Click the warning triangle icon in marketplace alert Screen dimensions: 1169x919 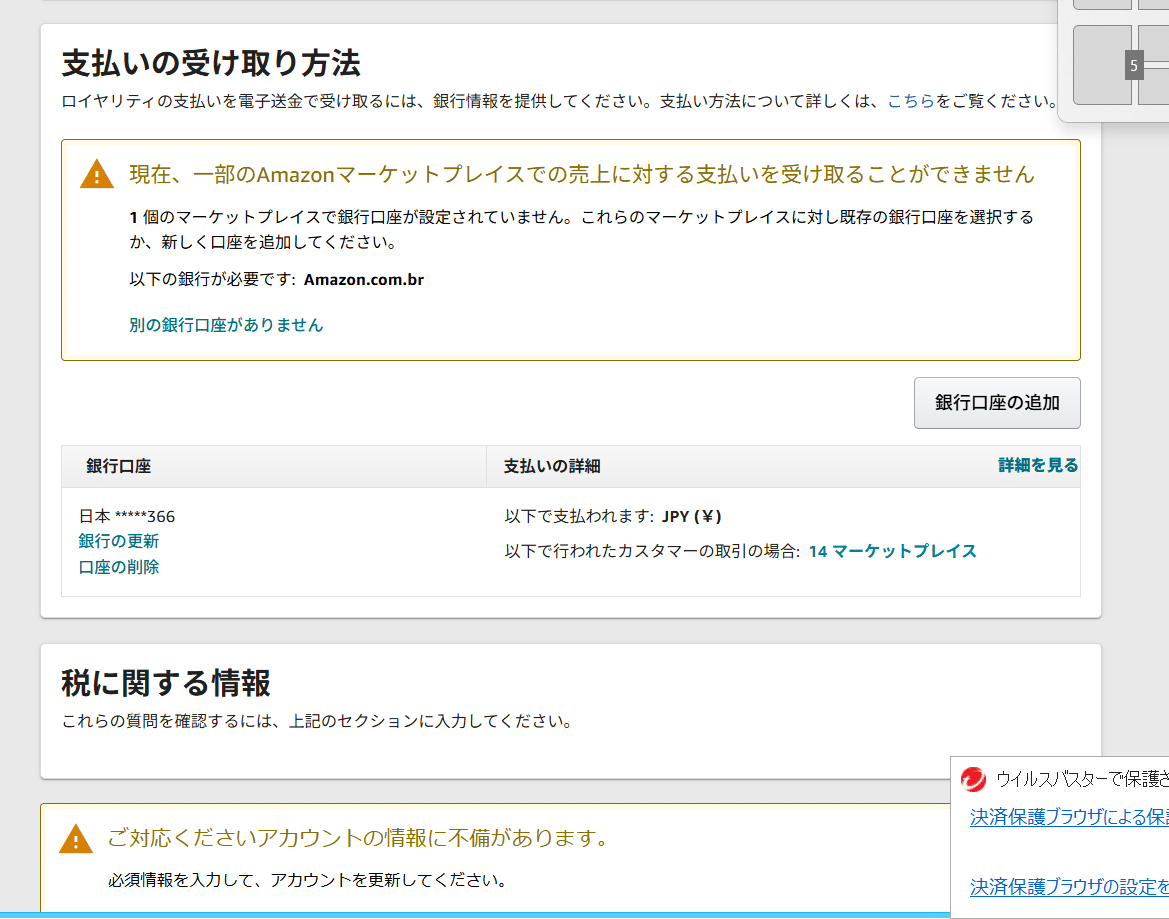coord(97,174)
